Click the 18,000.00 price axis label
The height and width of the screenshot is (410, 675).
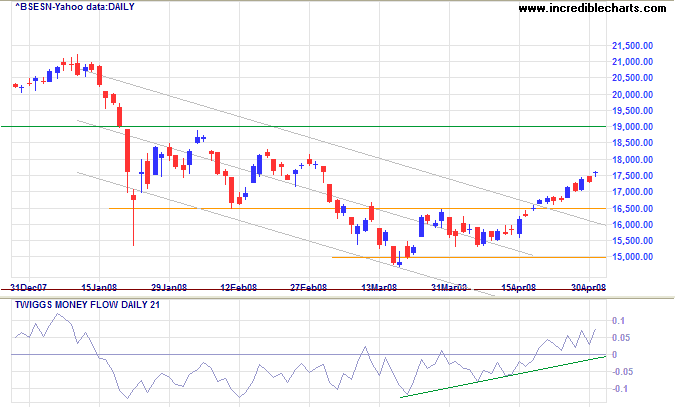[x=632, y=160]
